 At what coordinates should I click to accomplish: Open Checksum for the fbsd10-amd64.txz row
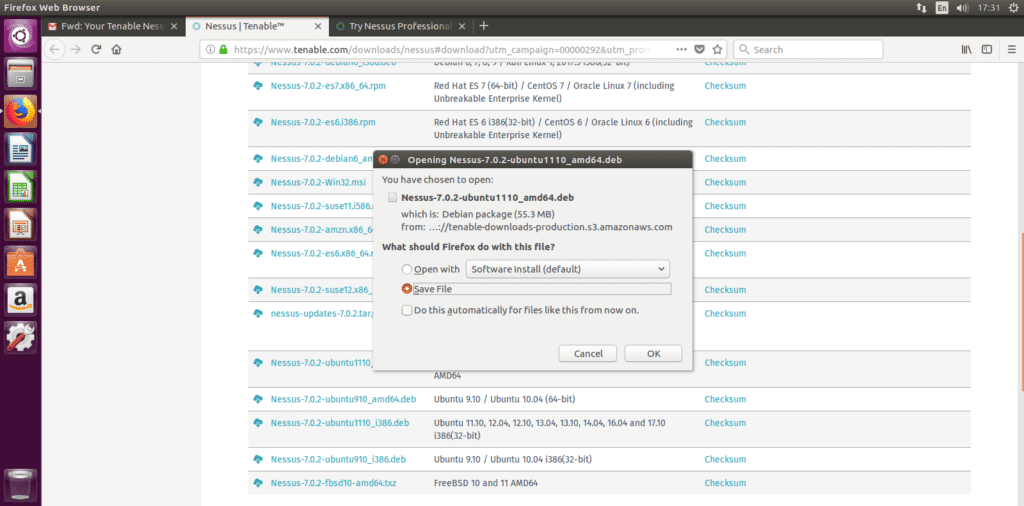tap(725, 483)
